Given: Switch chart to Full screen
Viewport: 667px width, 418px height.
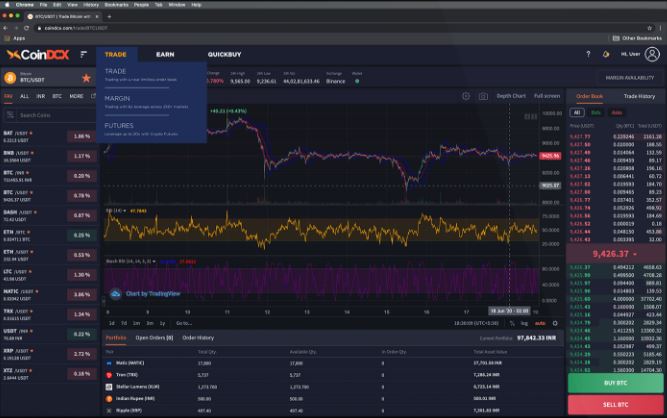Looking at the screenshot, I should (547, 96).
